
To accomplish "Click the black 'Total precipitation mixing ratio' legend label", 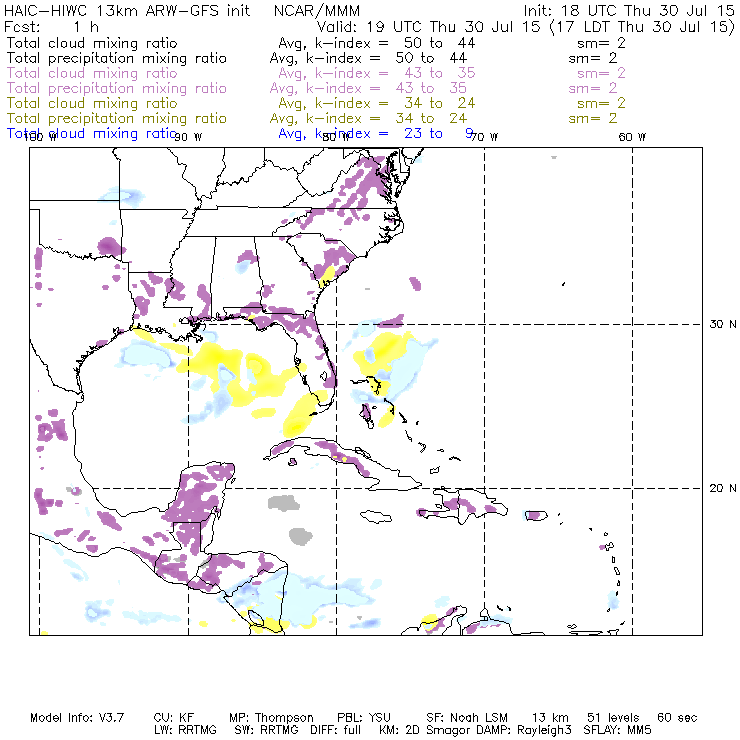I will (117, 58).
